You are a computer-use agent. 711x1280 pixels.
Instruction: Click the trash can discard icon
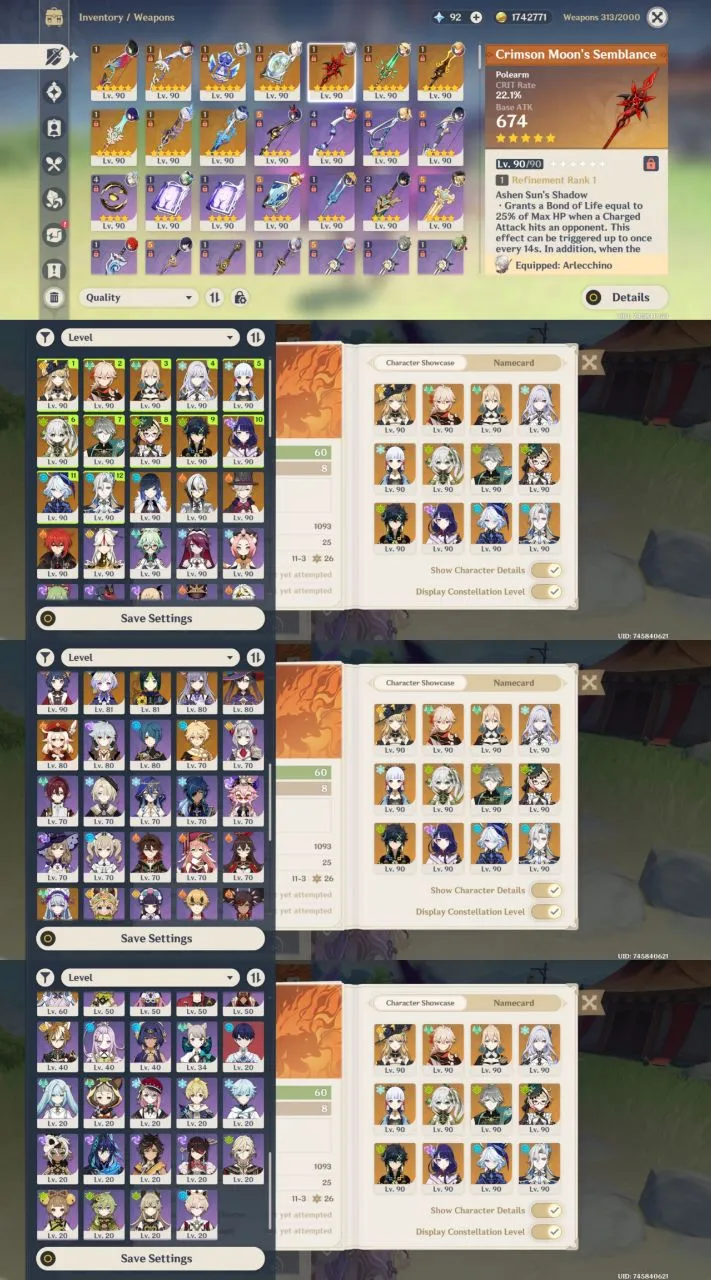coord(54,297)
